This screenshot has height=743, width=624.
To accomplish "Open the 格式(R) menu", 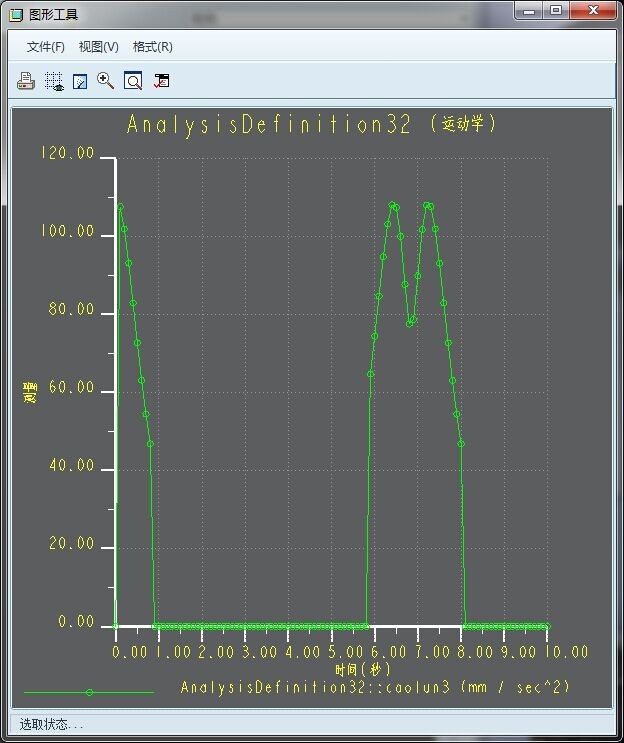I will tap(153, 47).
